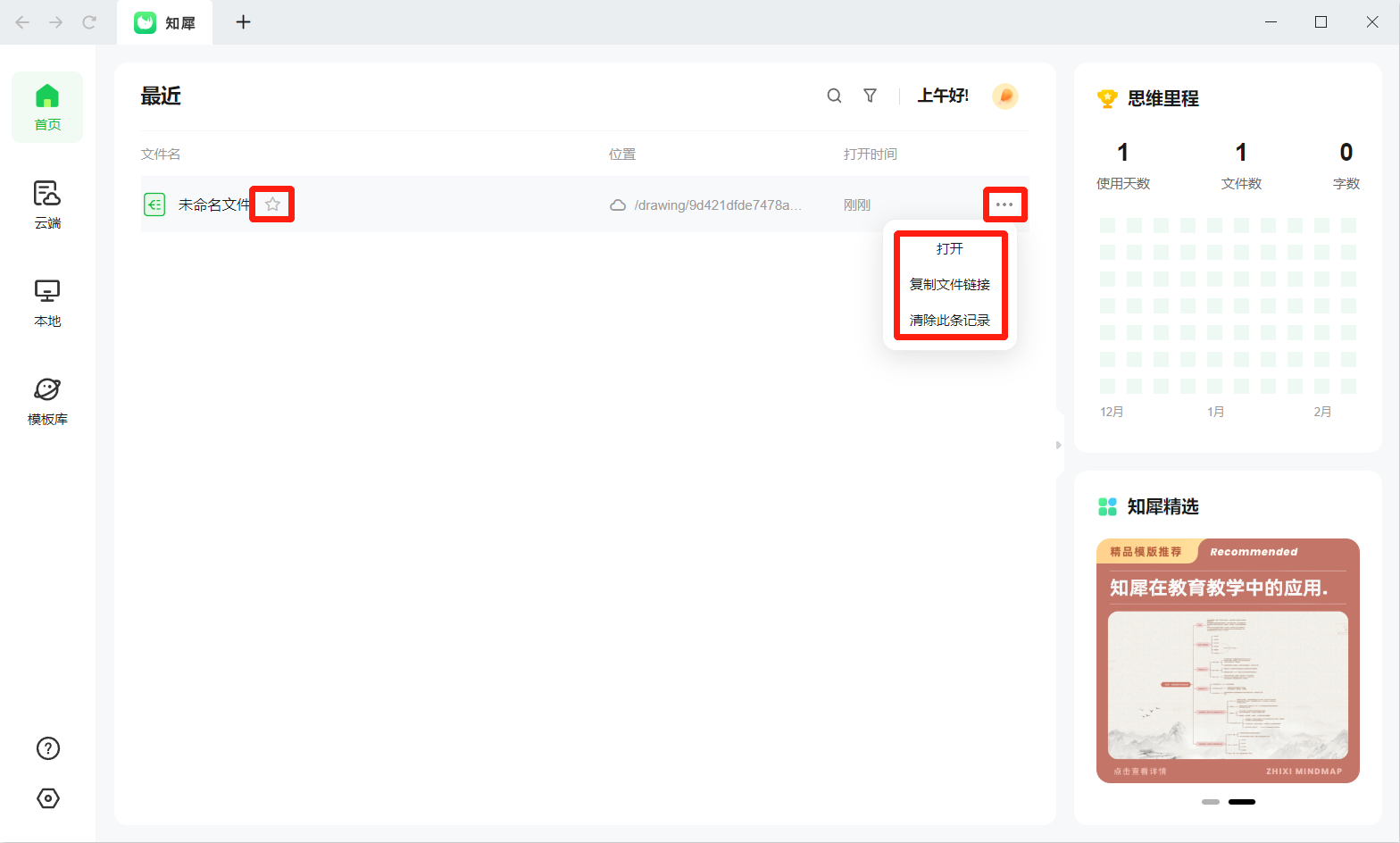Close the 知犀 window
Screen dimensions: 1400x843
(x=1372, y=22)
